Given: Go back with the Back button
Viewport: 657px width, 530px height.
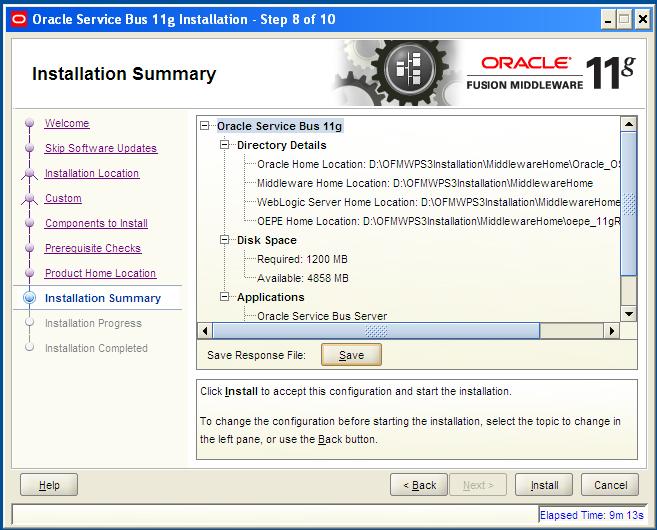Looking at the screenshot, I should [419, 485].
